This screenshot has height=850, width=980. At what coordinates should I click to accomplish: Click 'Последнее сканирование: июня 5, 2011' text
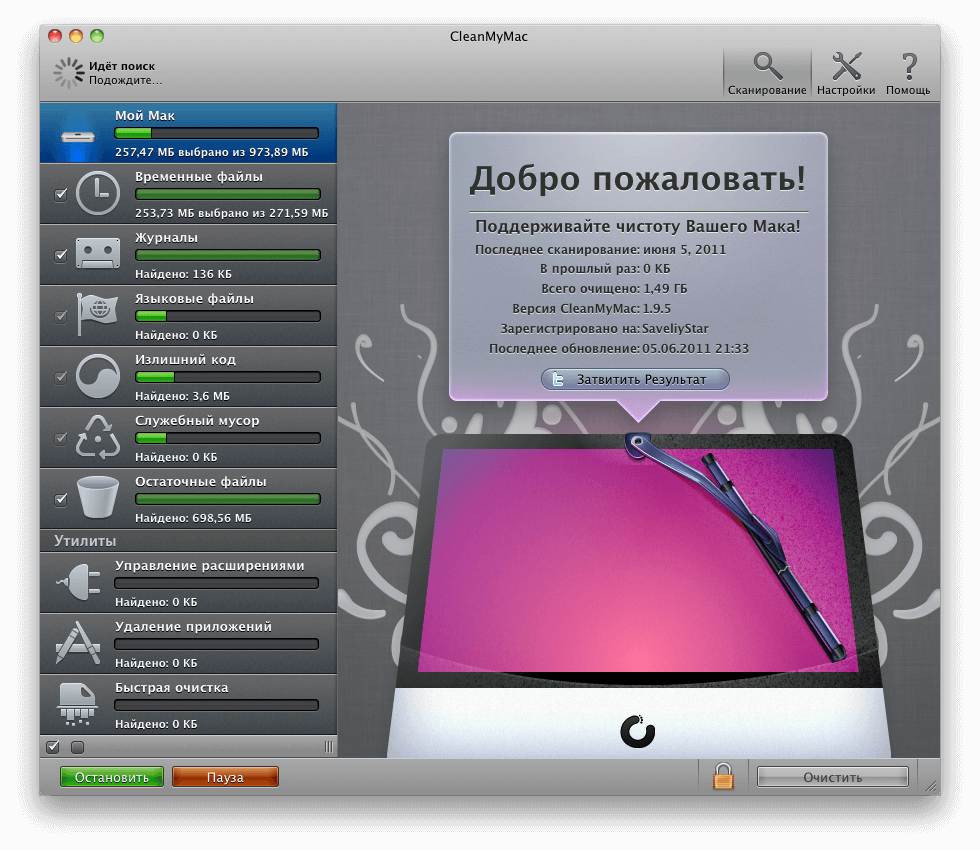coord(601,250)
